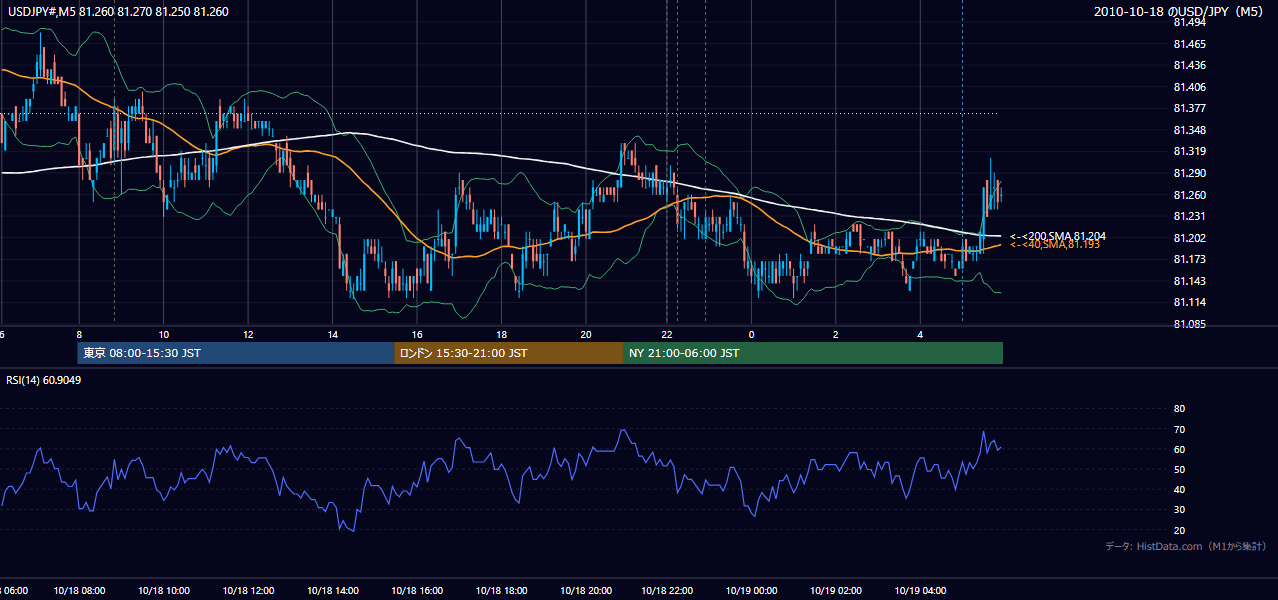
Task: Click RSI scale level 80
Action: [1179, 409]
